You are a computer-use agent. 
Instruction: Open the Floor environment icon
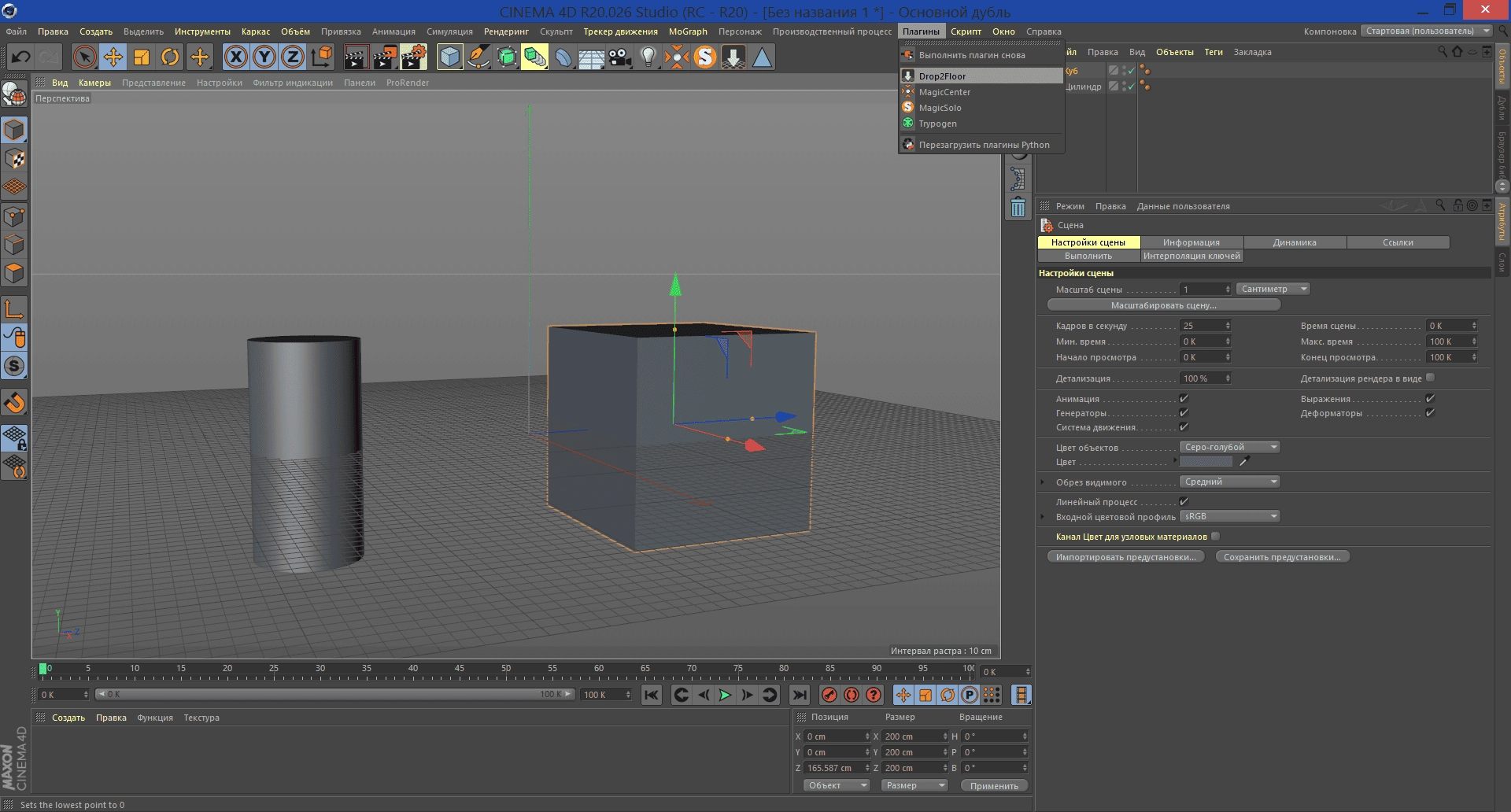592,57
